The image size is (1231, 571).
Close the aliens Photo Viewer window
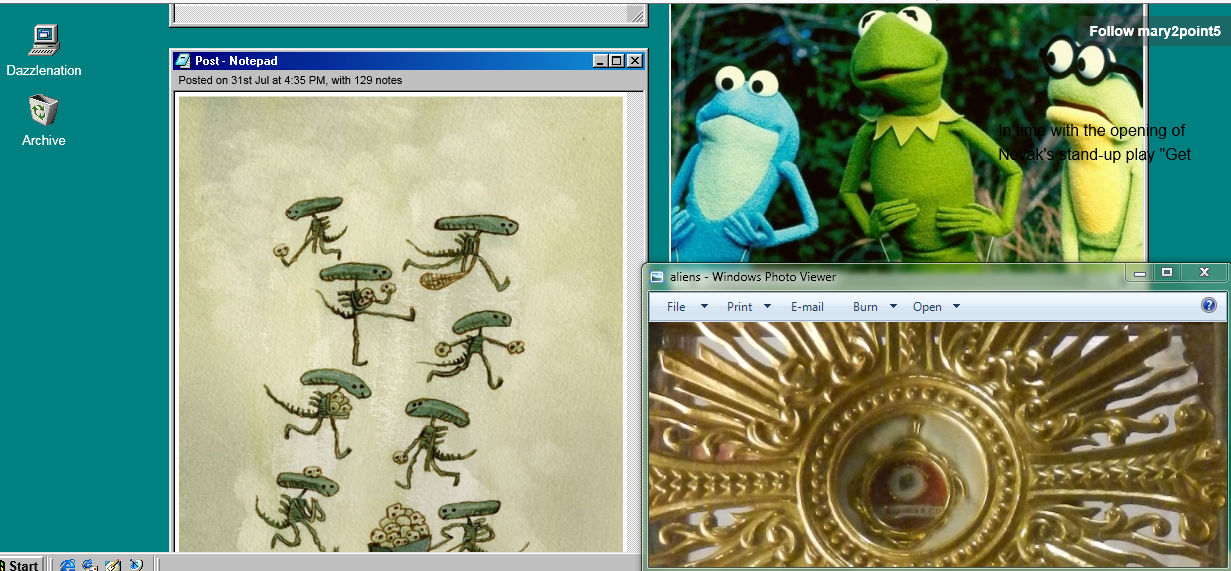[1203, 273]
